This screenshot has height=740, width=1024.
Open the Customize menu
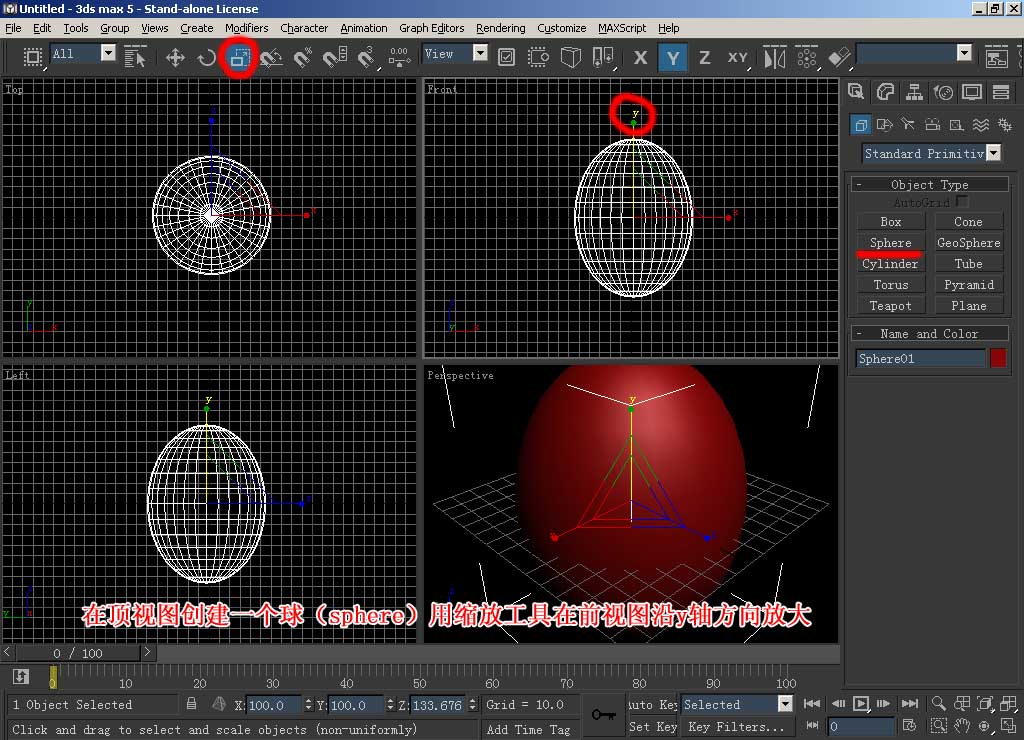click(x=562, y=28)
